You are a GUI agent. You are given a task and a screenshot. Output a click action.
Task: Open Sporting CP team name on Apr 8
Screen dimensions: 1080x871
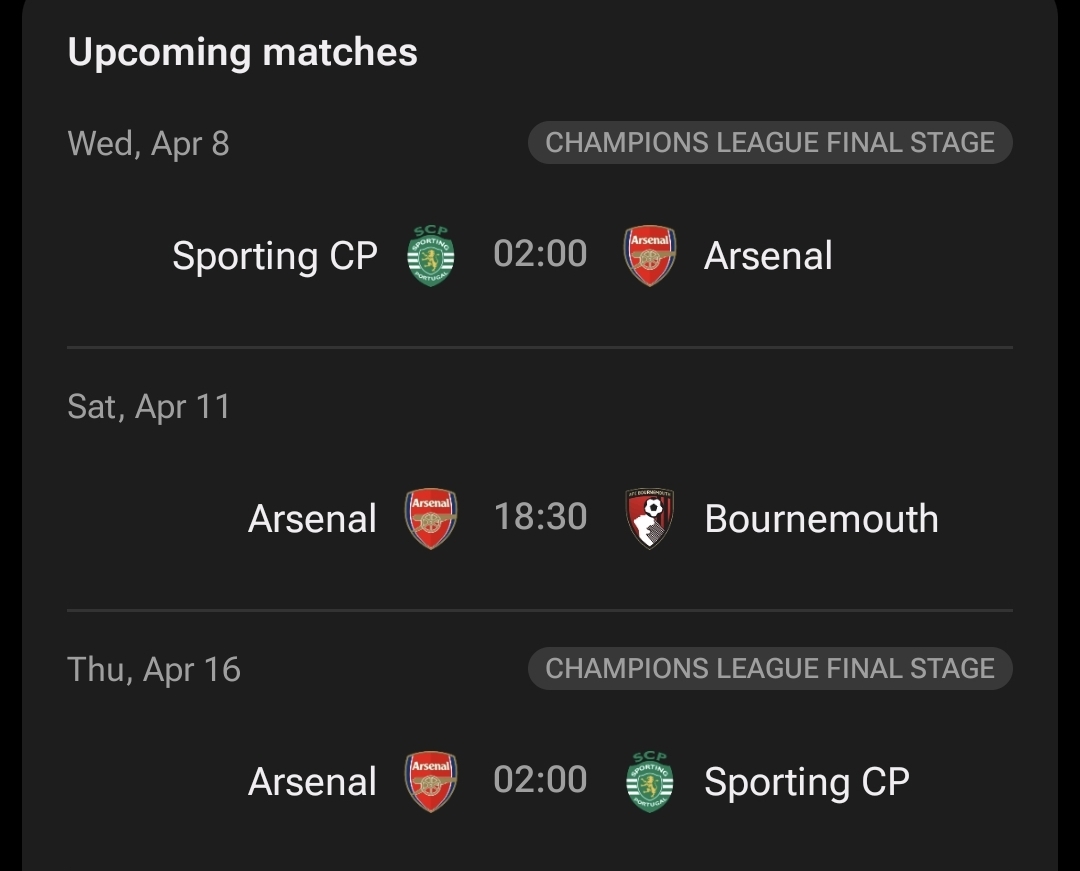click(275, 256)
